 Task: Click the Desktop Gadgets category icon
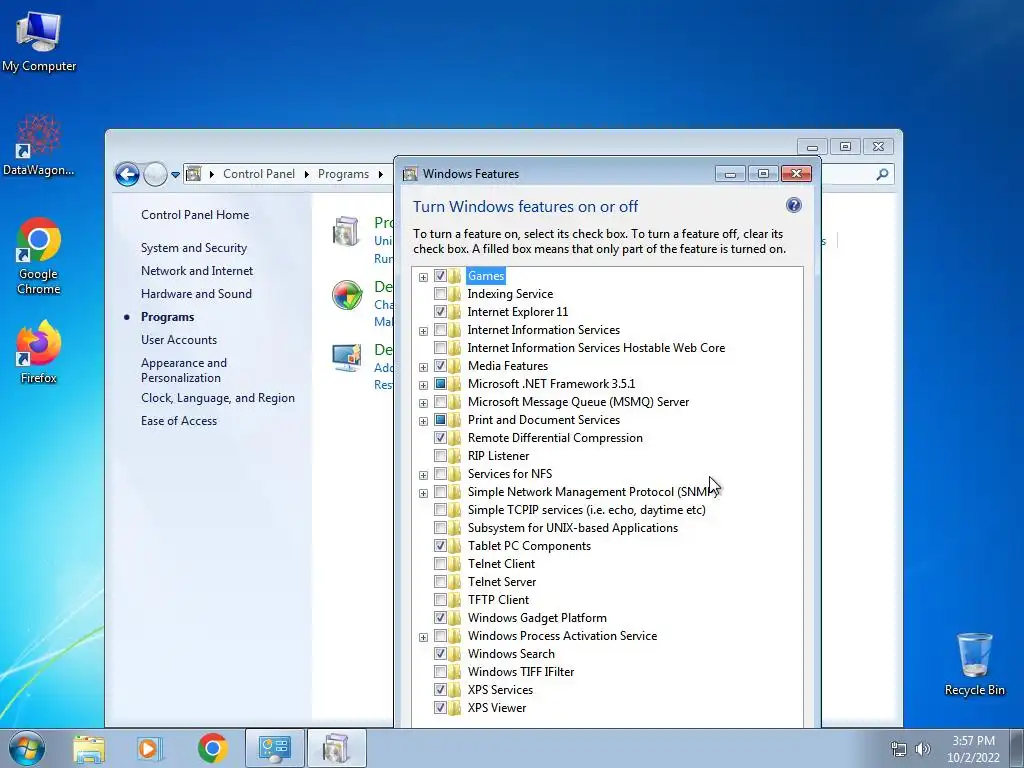coord(346,358)
